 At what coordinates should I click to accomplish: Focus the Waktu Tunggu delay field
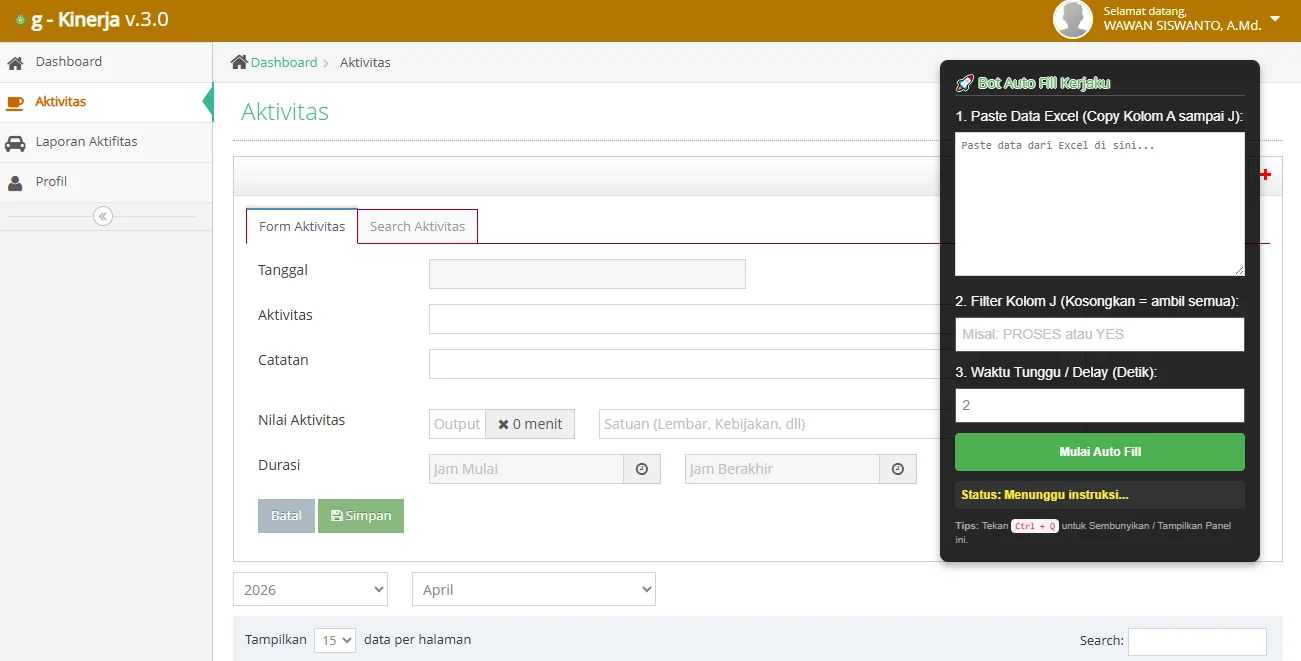pyautogui.click(x=1100, y=405)
